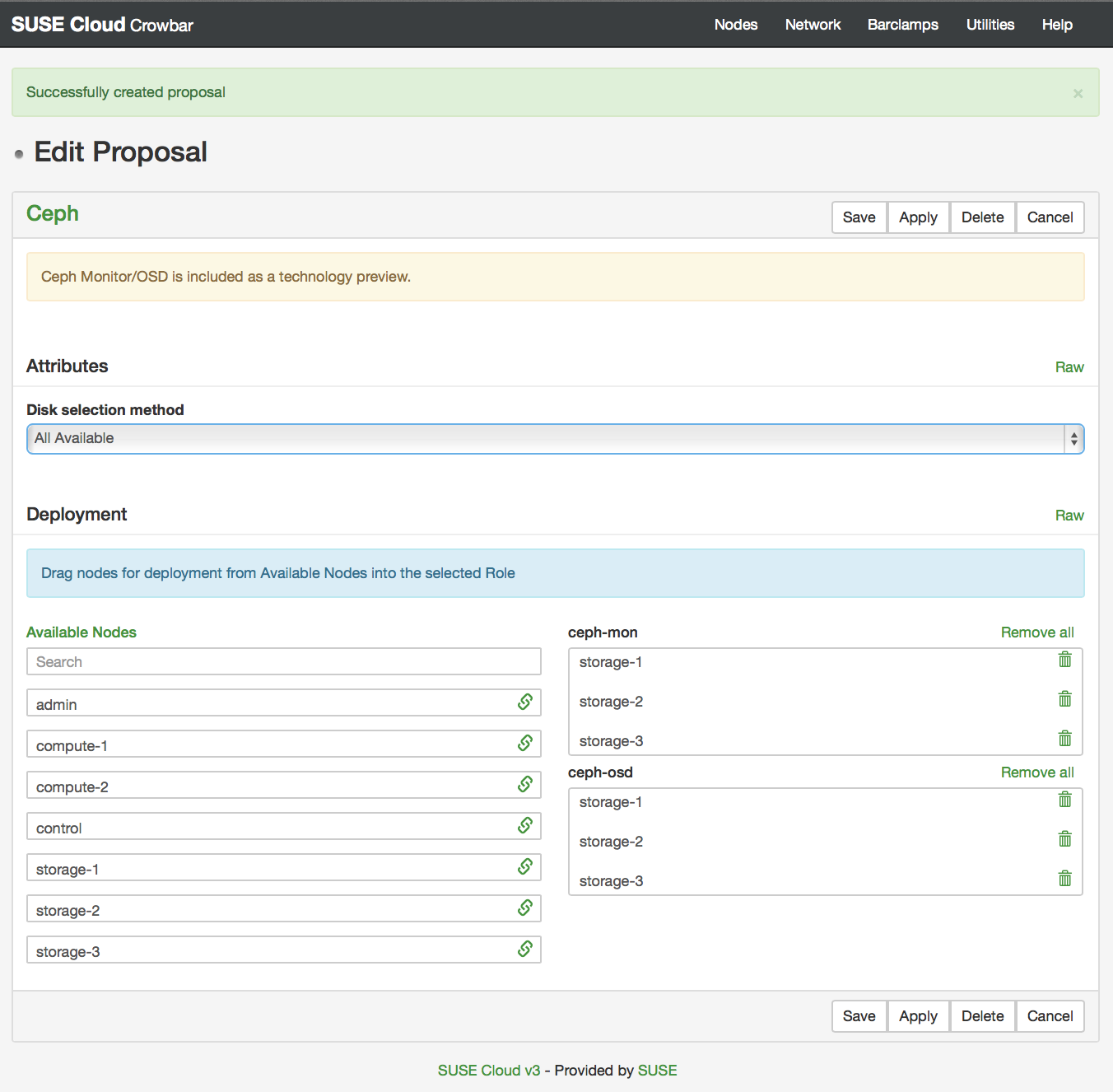Viewport: 1113px width, 1092px height.
Task: Select the compute-2 node row
Action: point(284,785)
